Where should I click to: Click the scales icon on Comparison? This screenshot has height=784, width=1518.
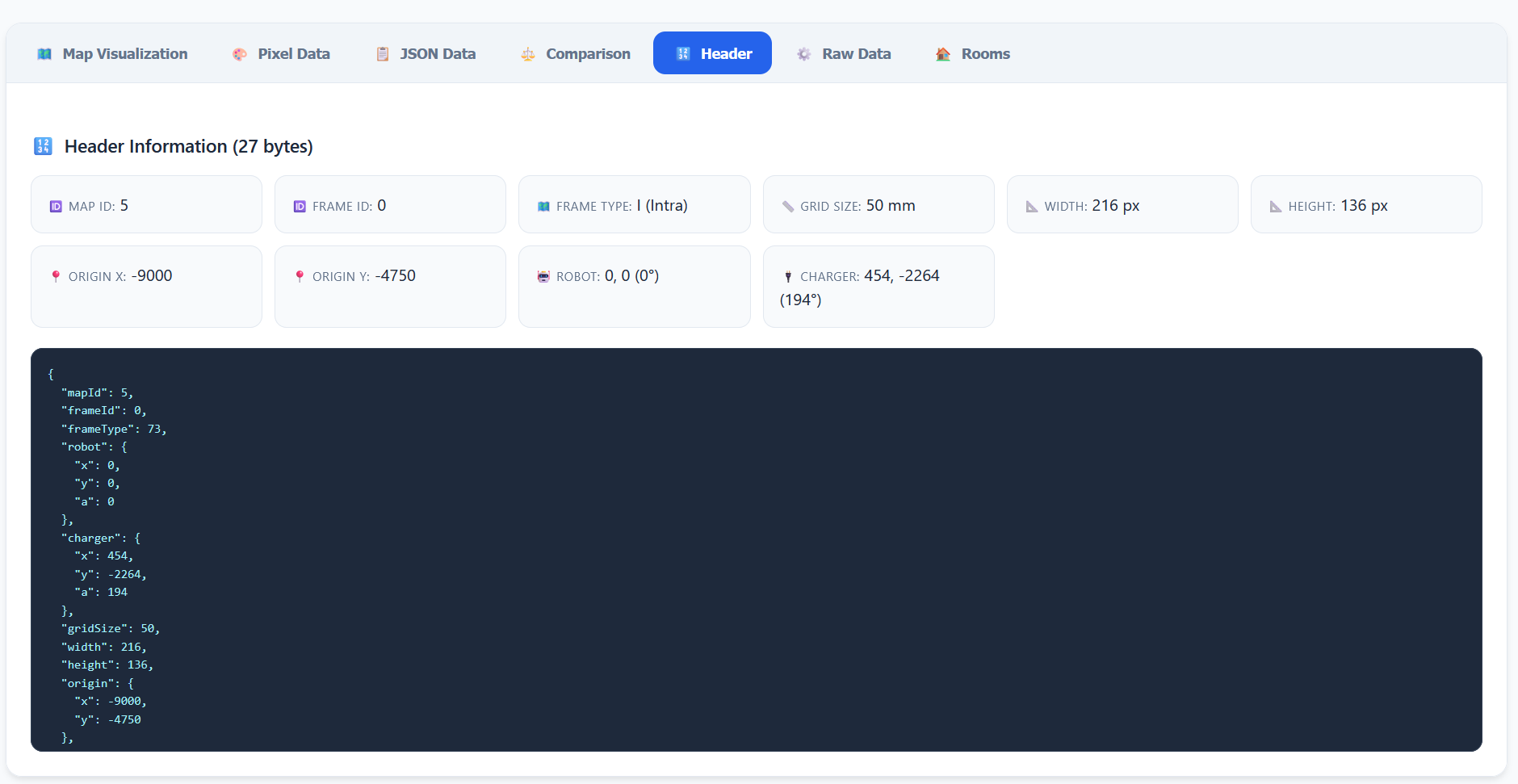[x=528, y=54]
